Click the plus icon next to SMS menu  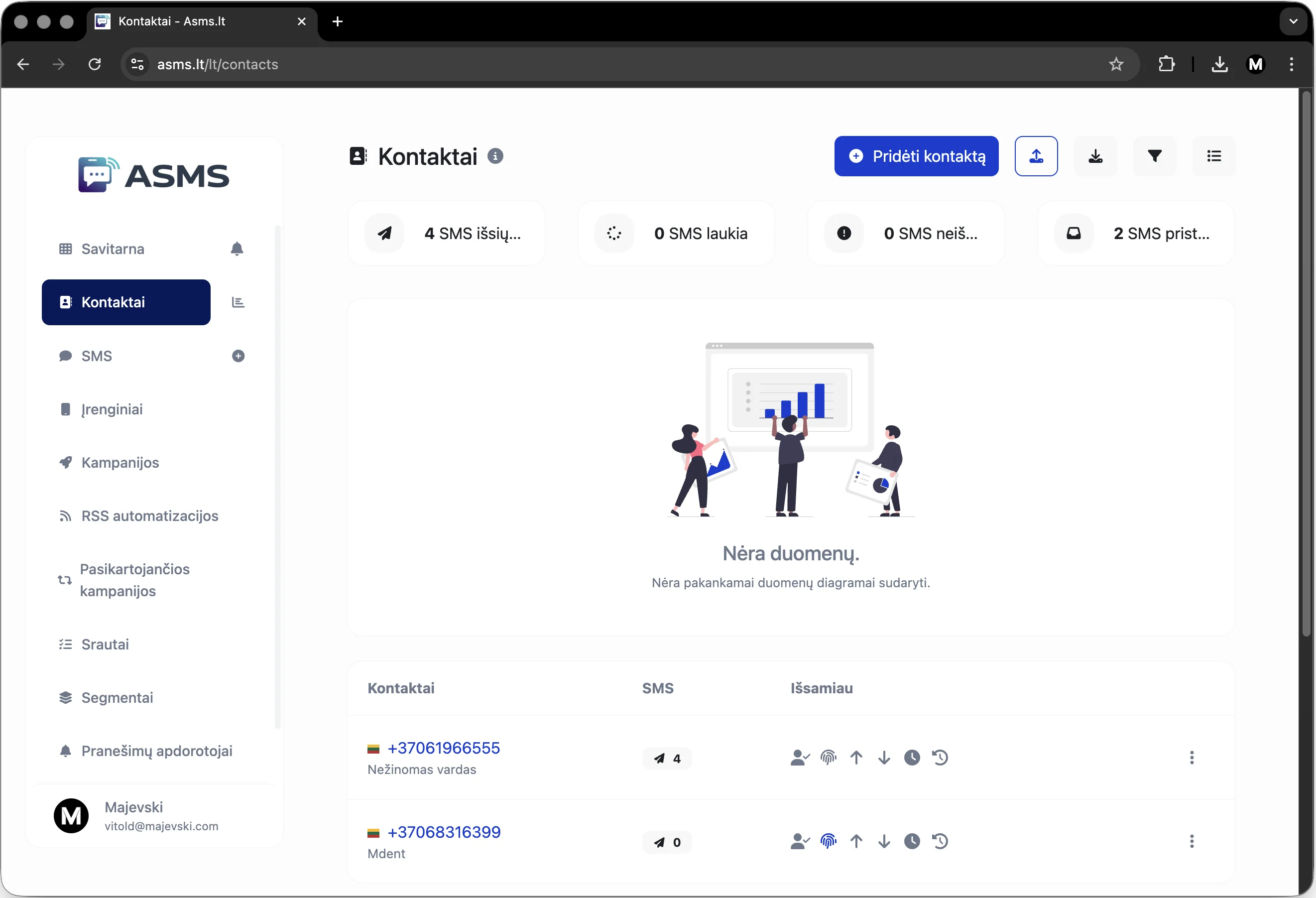pos(239,356)
